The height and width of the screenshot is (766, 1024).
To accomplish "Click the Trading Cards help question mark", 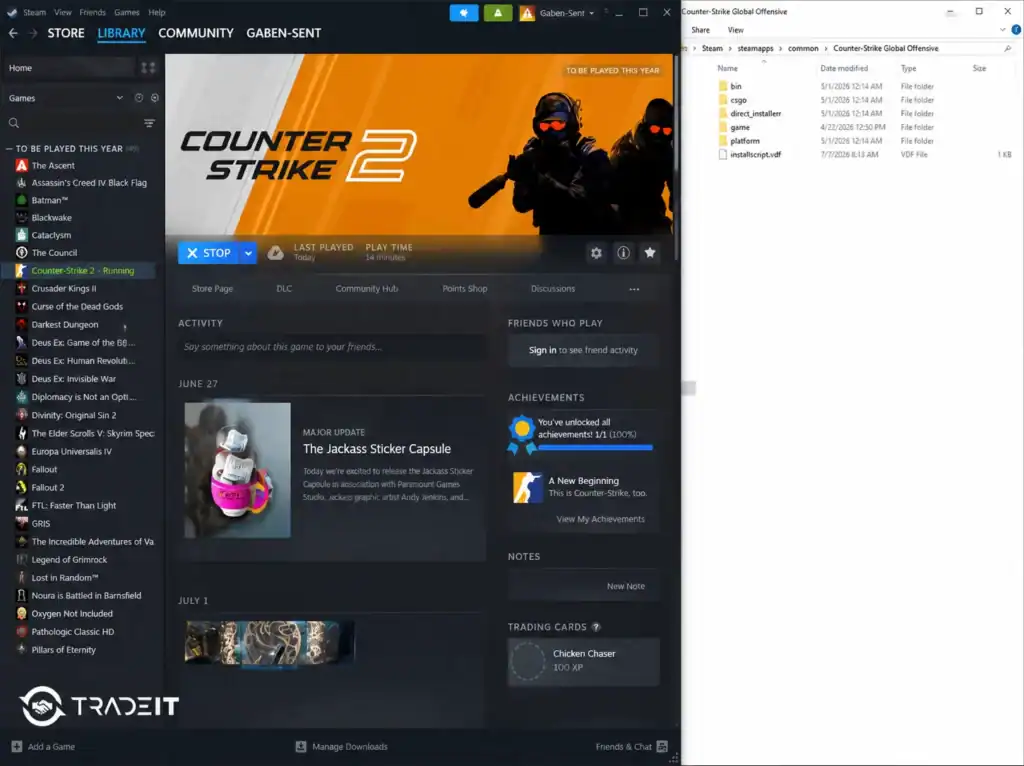I will click(596, 627).
